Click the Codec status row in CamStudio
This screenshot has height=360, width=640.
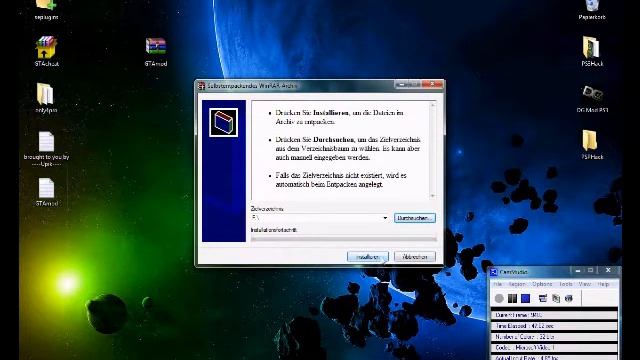pyautogui.click(x=554, y=348)
